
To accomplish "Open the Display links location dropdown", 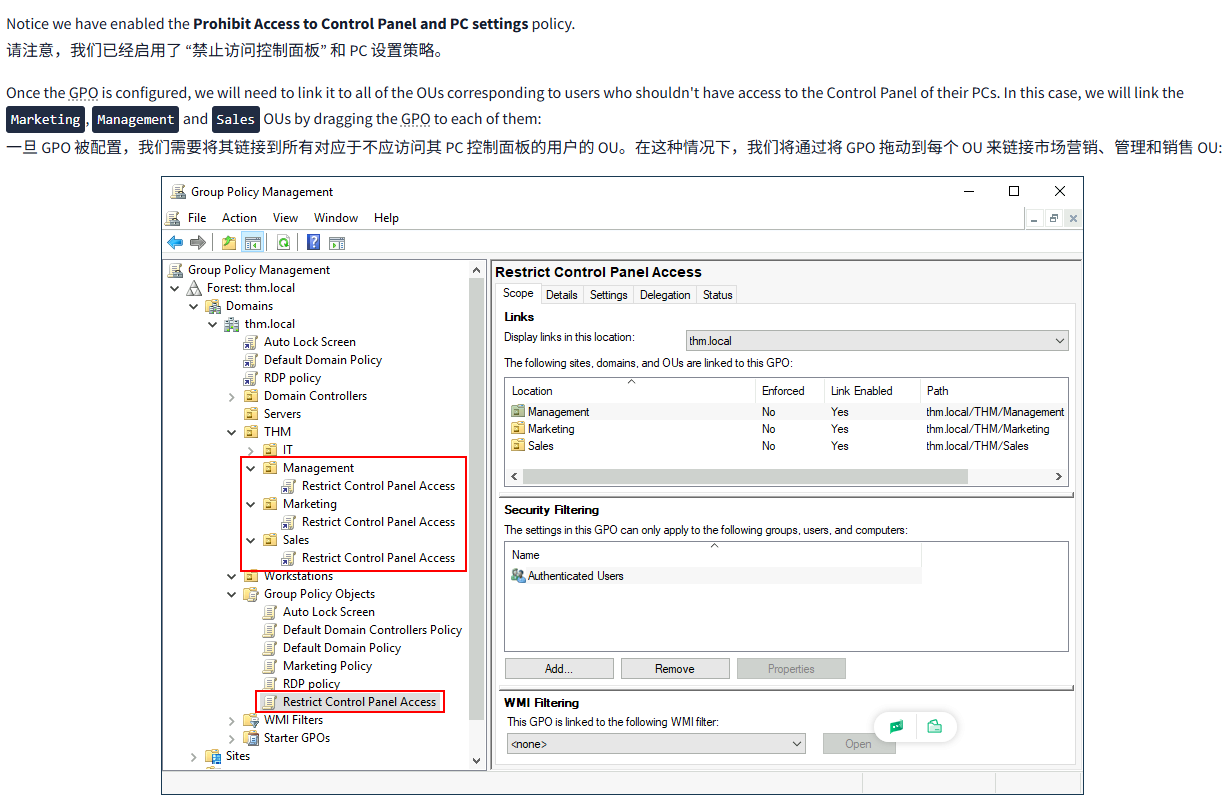I will pos(877,341).
